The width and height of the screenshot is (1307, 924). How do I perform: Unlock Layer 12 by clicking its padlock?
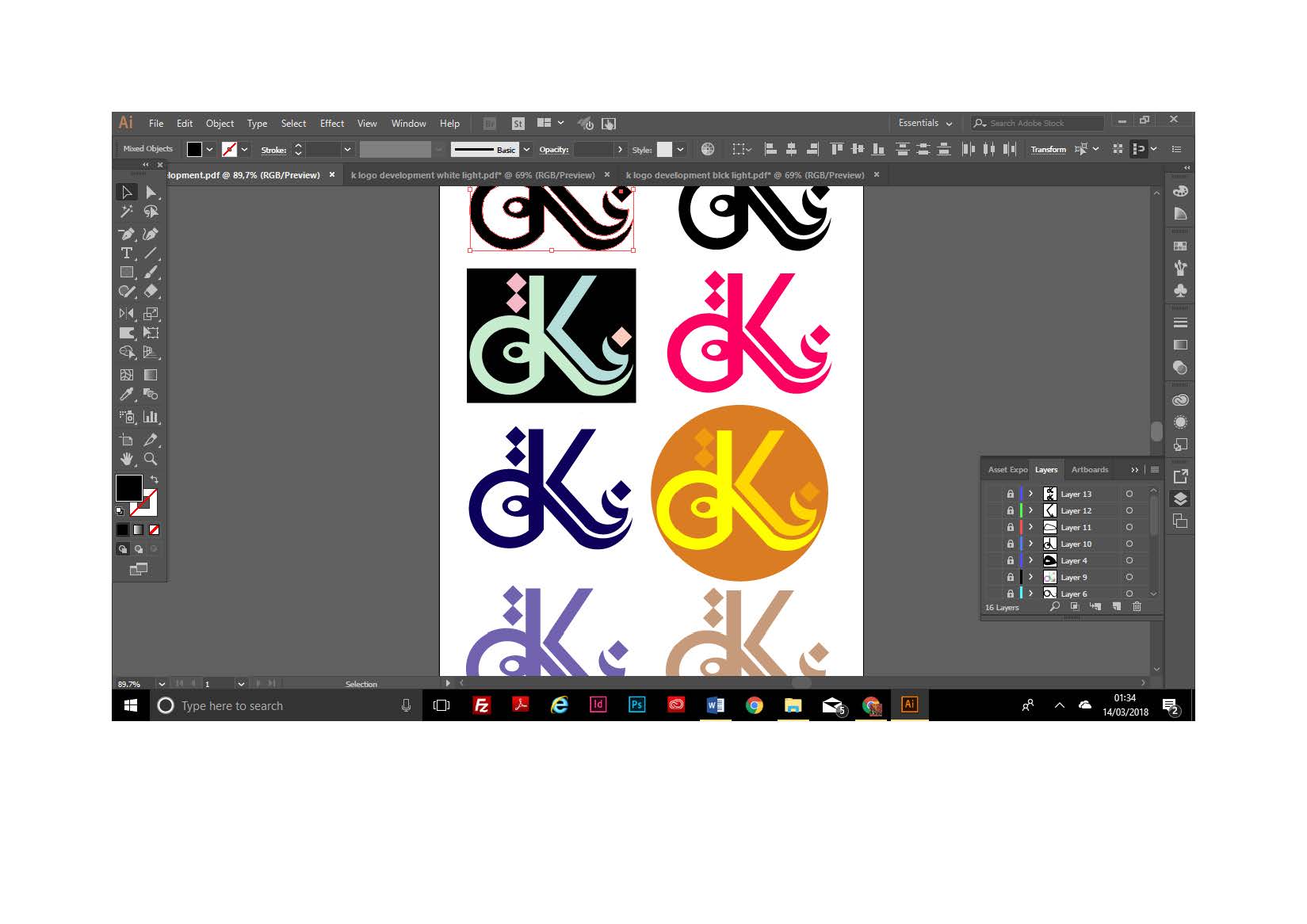coord(1011,510)
